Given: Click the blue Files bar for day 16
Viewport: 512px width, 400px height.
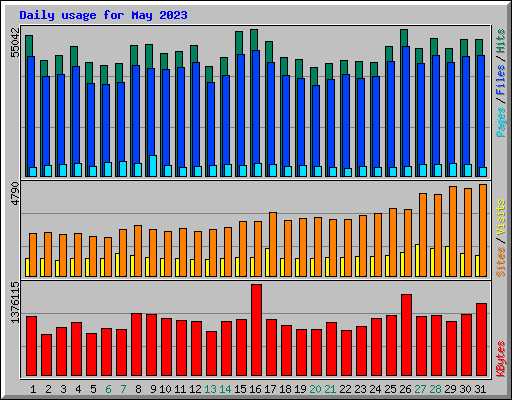Looking at the screenshot, I should click(256, 107).
